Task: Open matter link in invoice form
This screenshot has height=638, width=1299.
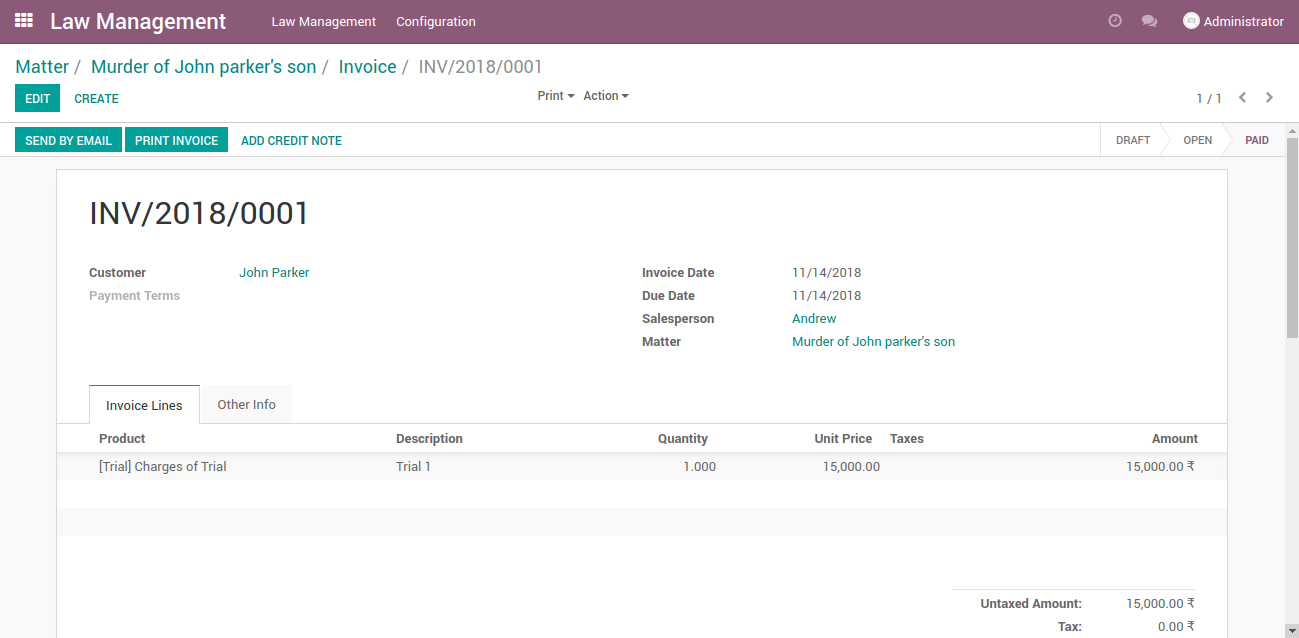Action: click(x=873, y=341)
